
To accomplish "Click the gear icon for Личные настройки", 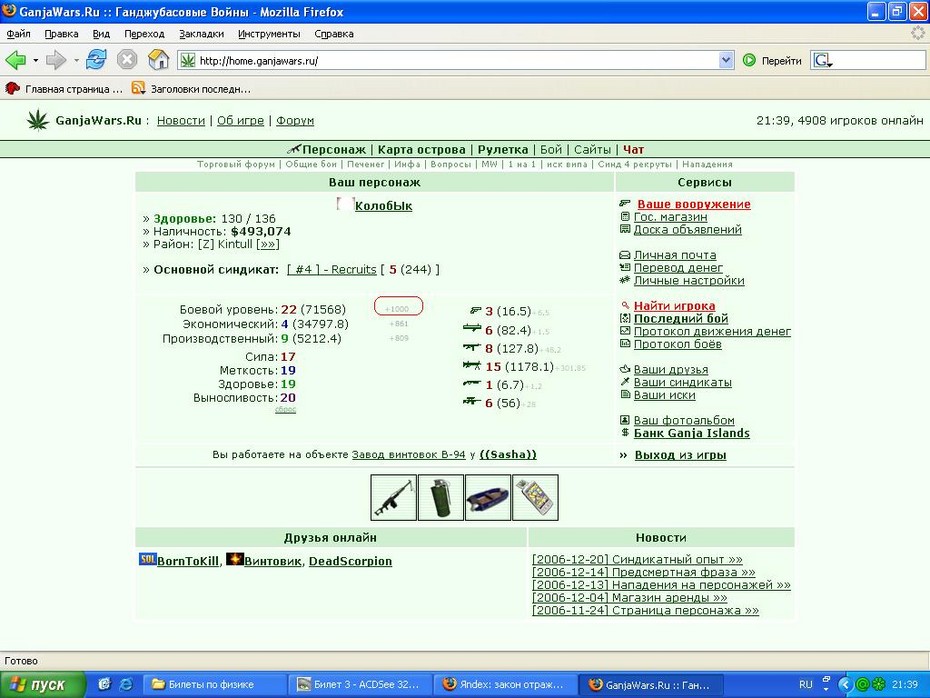I will [625, 280].
